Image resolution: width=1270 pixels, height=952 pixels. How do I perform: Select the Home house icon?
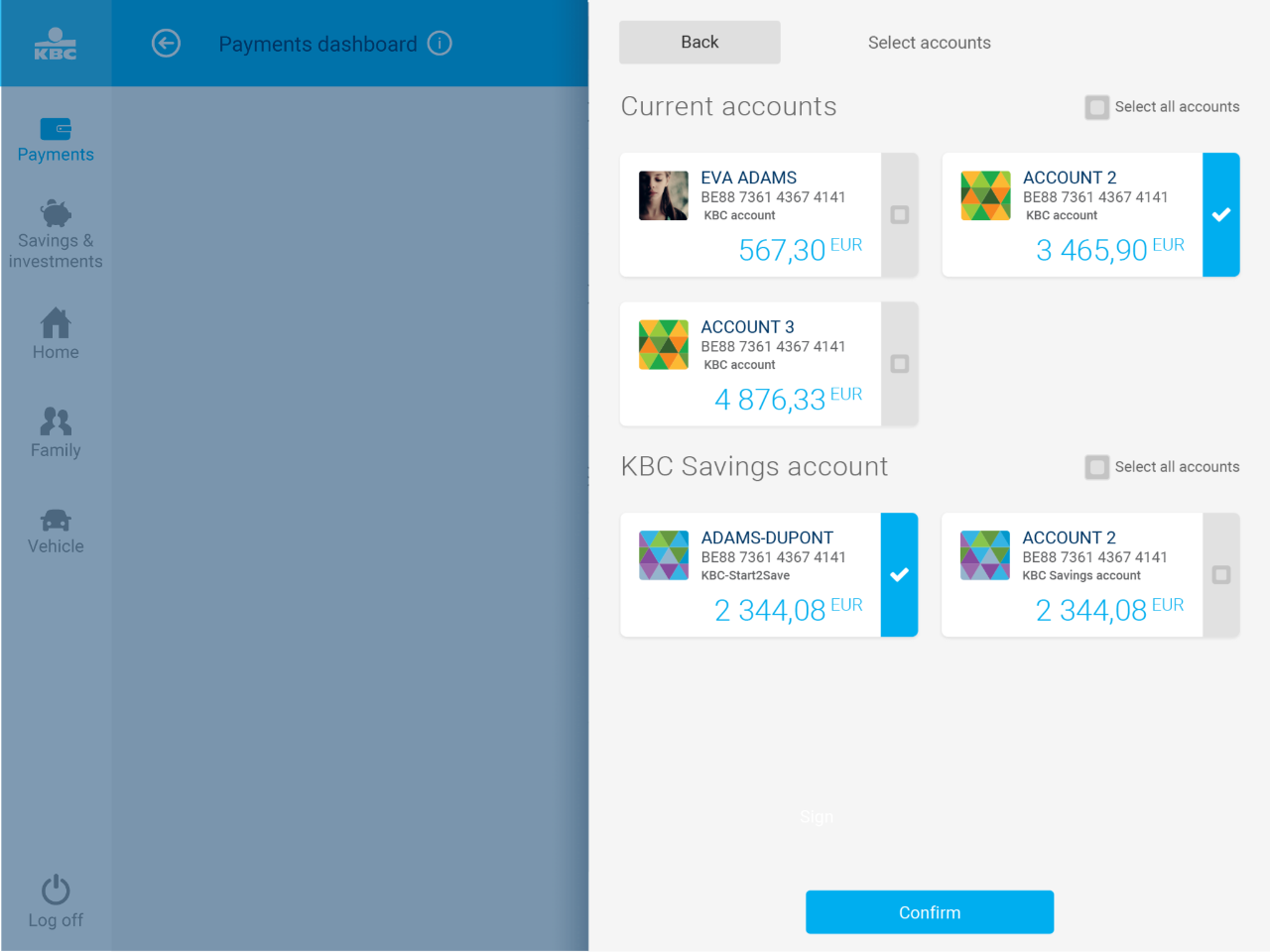click(x=56, y=323)
